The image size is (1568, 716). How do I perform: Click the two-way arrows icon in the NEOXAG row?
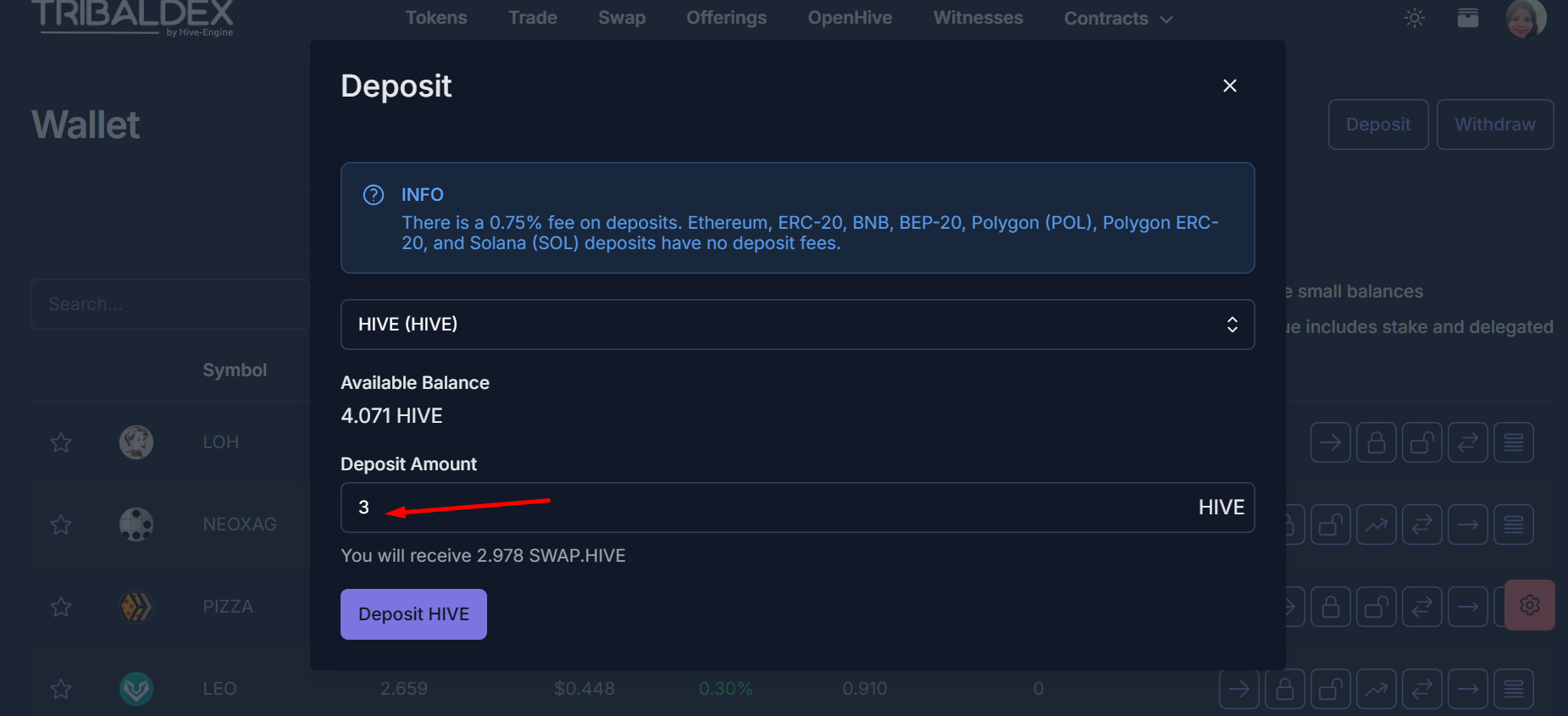(x=1422, y=525)
